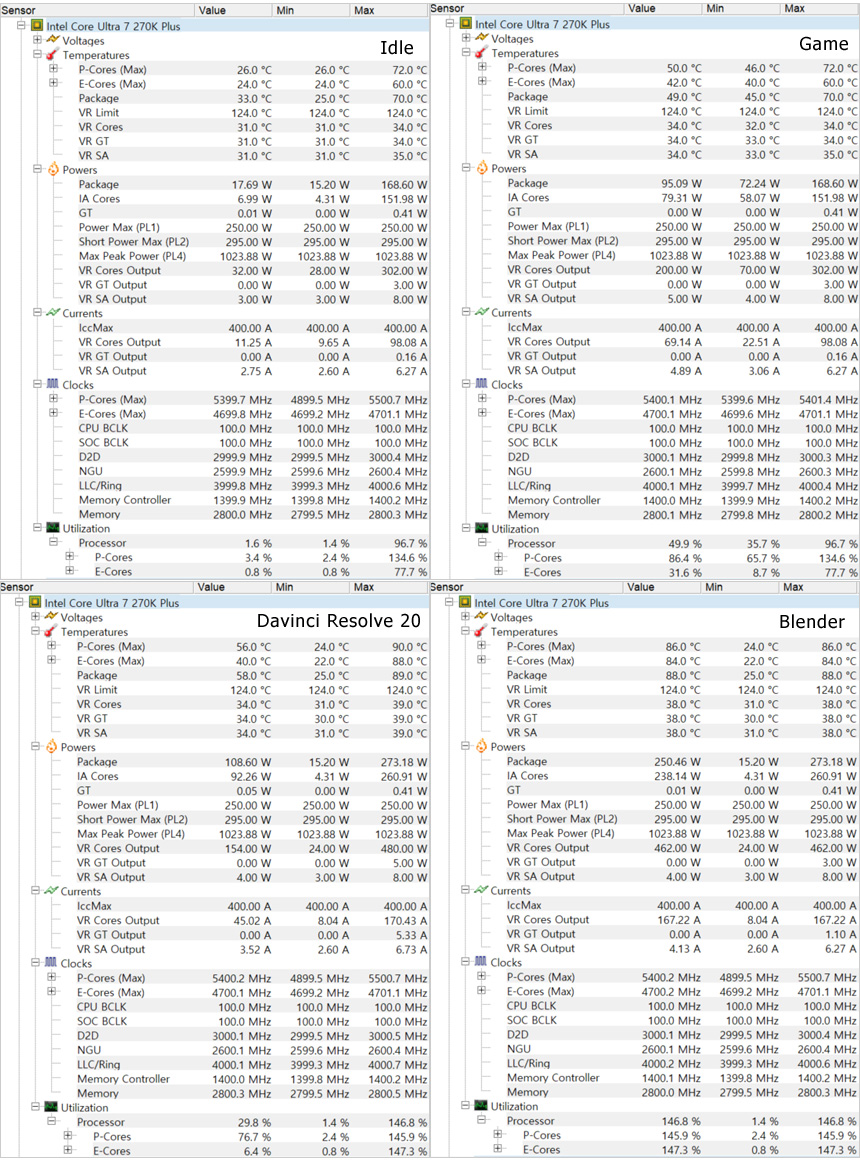Expand the Voltages node in the Idle panel

coord(37,40)
